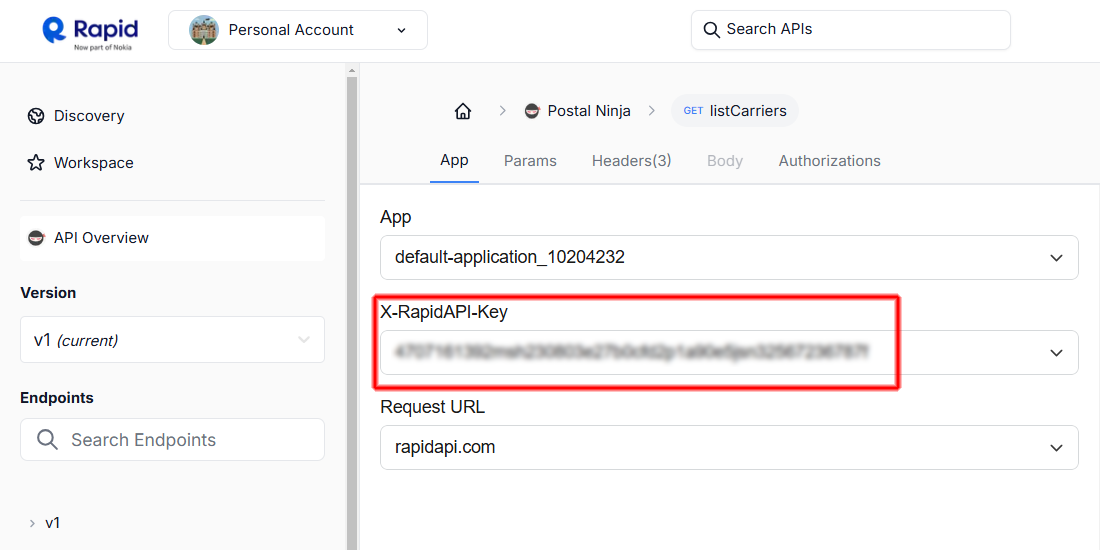The height and width of the screenshot is (550, 1100).
Task: Click the Rapid logo
Action: tap(90, 32)
